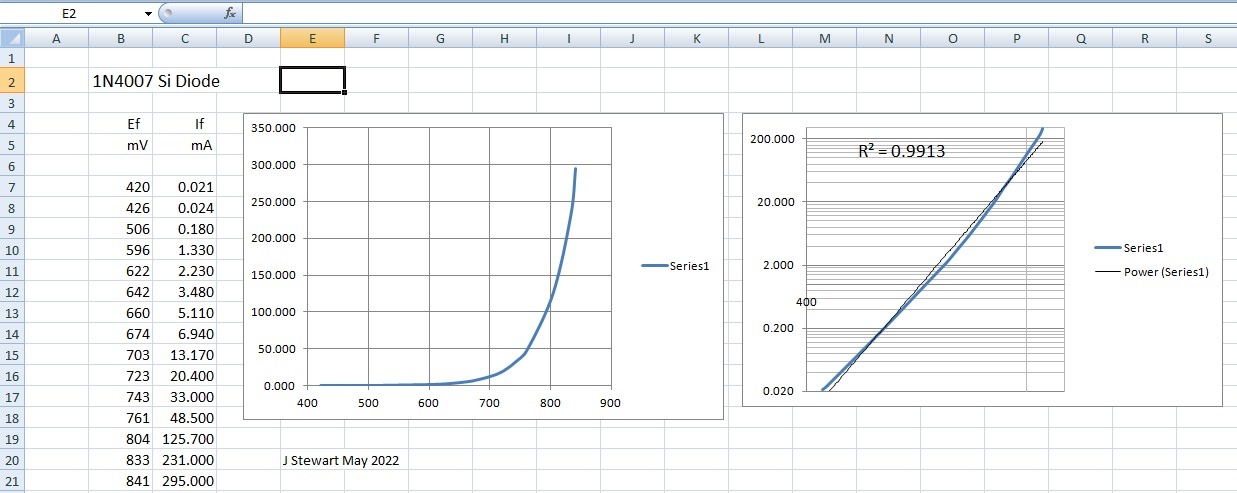Click the Series1 legend in the linear chart
Image resolution: width=1237 pixels, height=493 pixels.
pos(675,265)
